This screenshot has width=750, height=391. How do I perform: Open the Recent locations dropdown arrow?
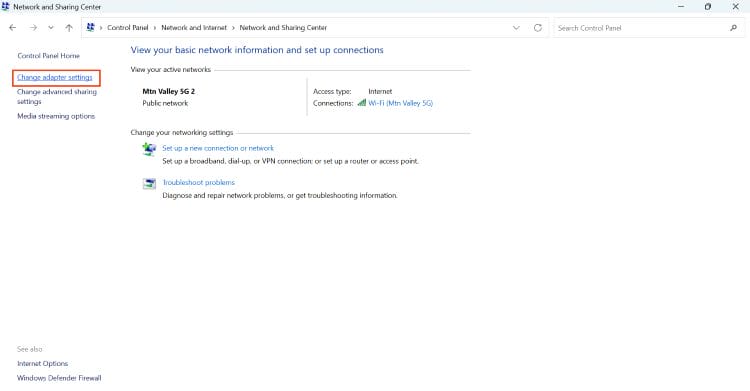(51, 28)
